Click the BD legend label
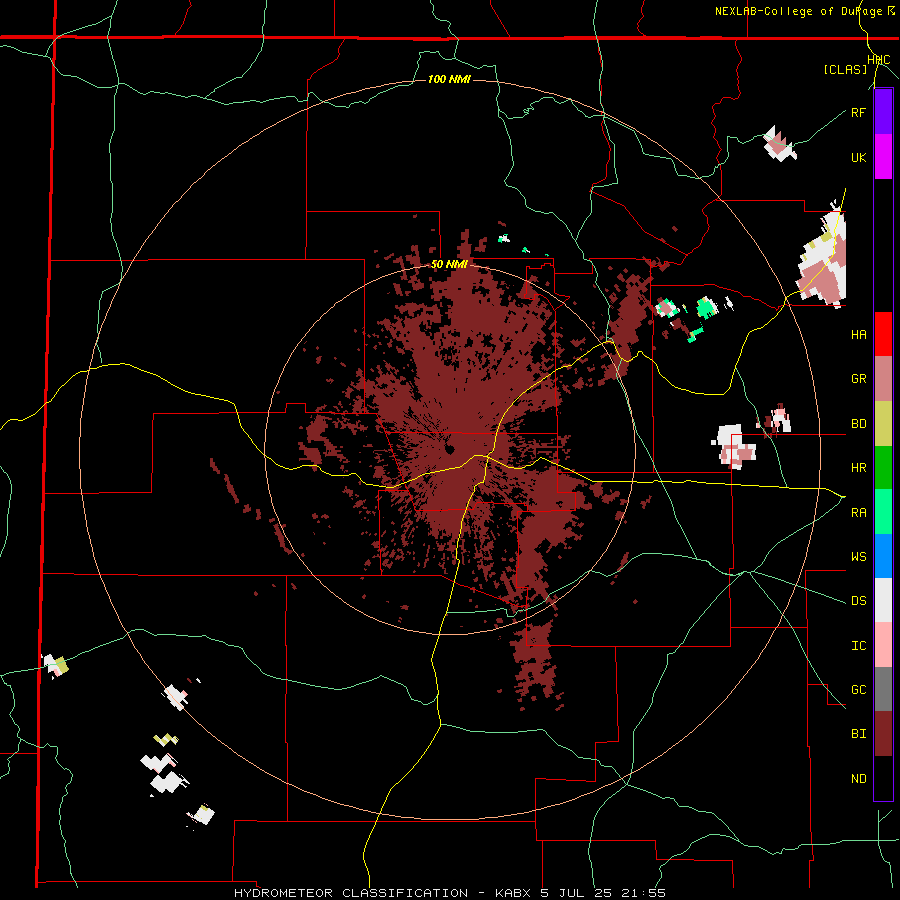 858,424
